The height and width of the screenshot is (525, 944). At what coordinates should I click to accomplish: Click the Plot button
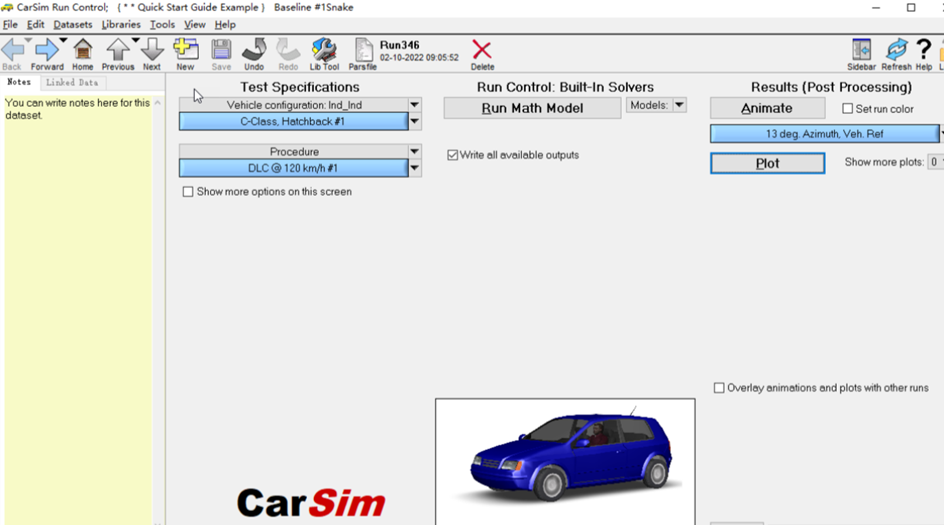[768, 163]
